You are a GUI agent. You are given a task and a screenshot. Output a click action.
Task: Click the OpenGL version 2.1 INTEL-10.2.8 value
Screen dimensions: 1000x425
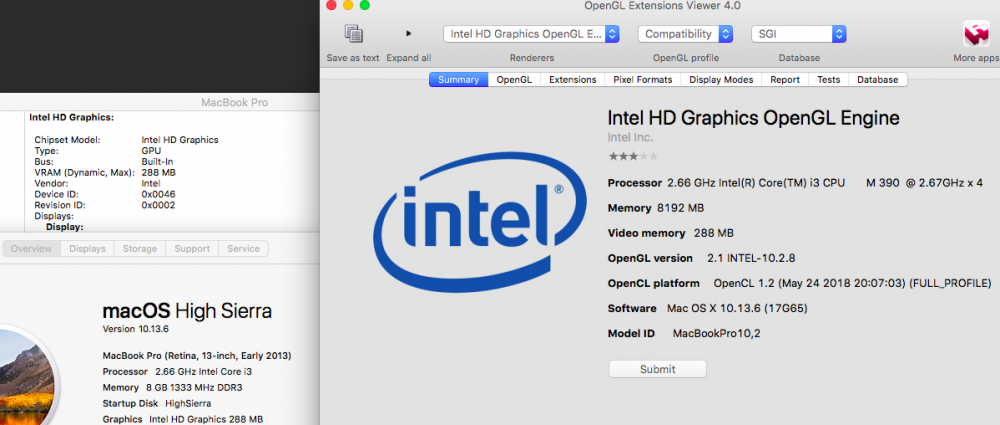[x=751, y=258]
